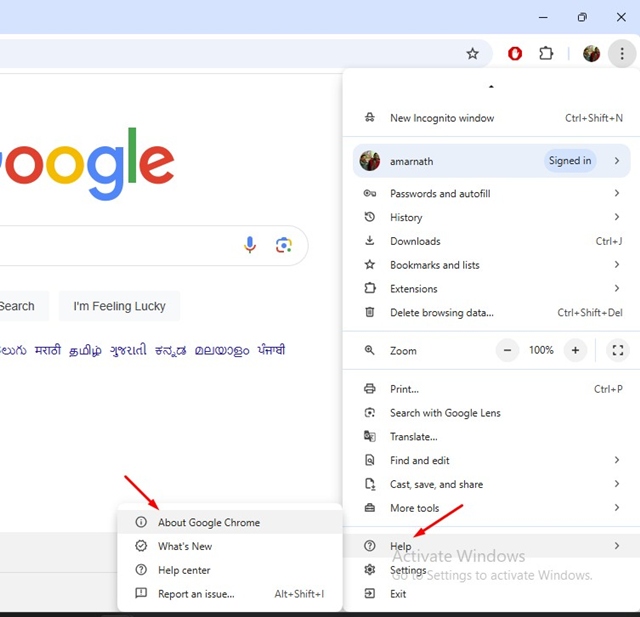
Task: Click the Downloads arrow icon
Action: pyautogui.click(x=370, y=240)
